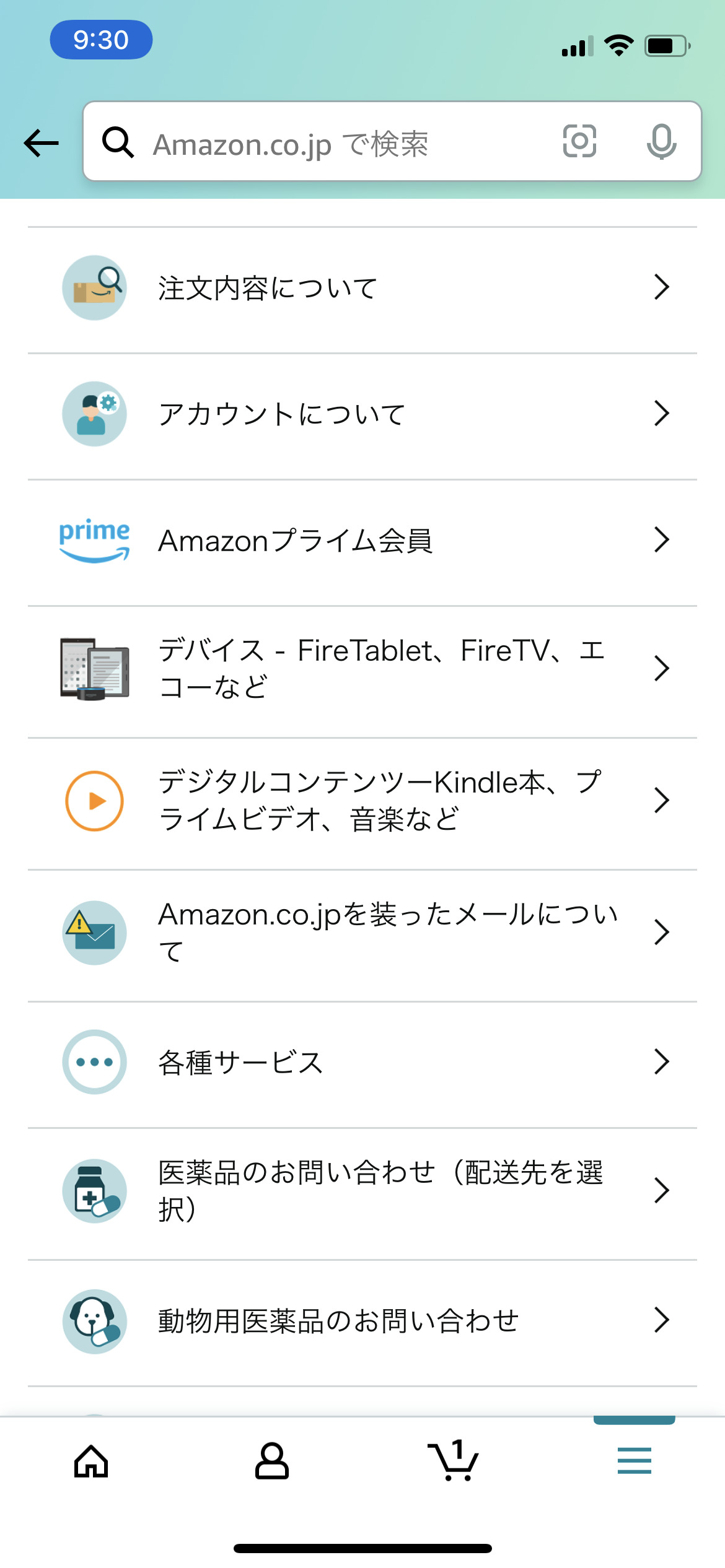Tap the warning mail envelope icon
725x1568 pixels.
(94, 932)
